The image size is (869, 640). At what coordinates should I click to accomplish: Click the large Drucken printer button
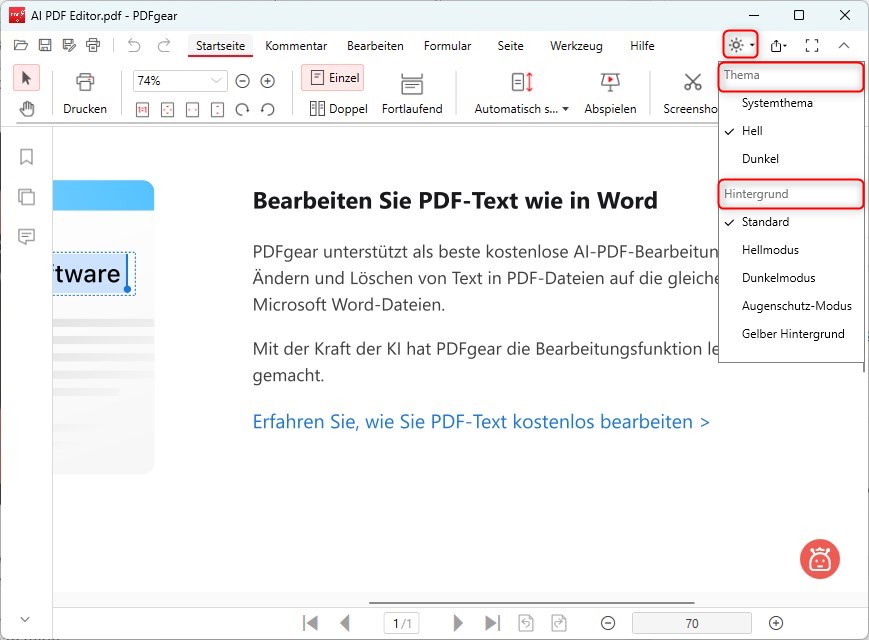click(85, 93)
